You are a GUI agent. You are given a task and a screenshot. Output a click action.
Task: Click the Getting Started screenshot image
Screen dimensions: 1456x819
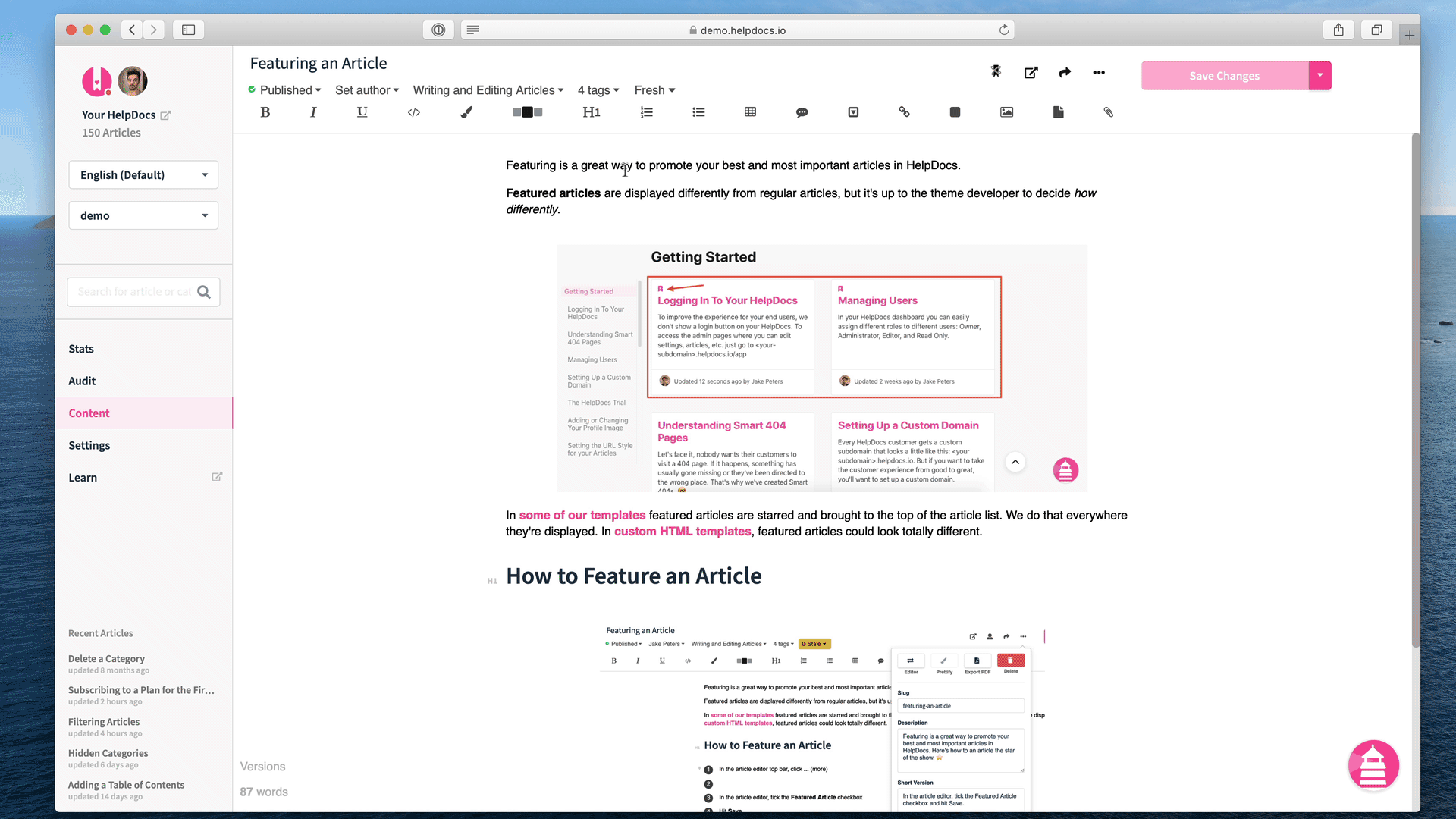point(822,369)
